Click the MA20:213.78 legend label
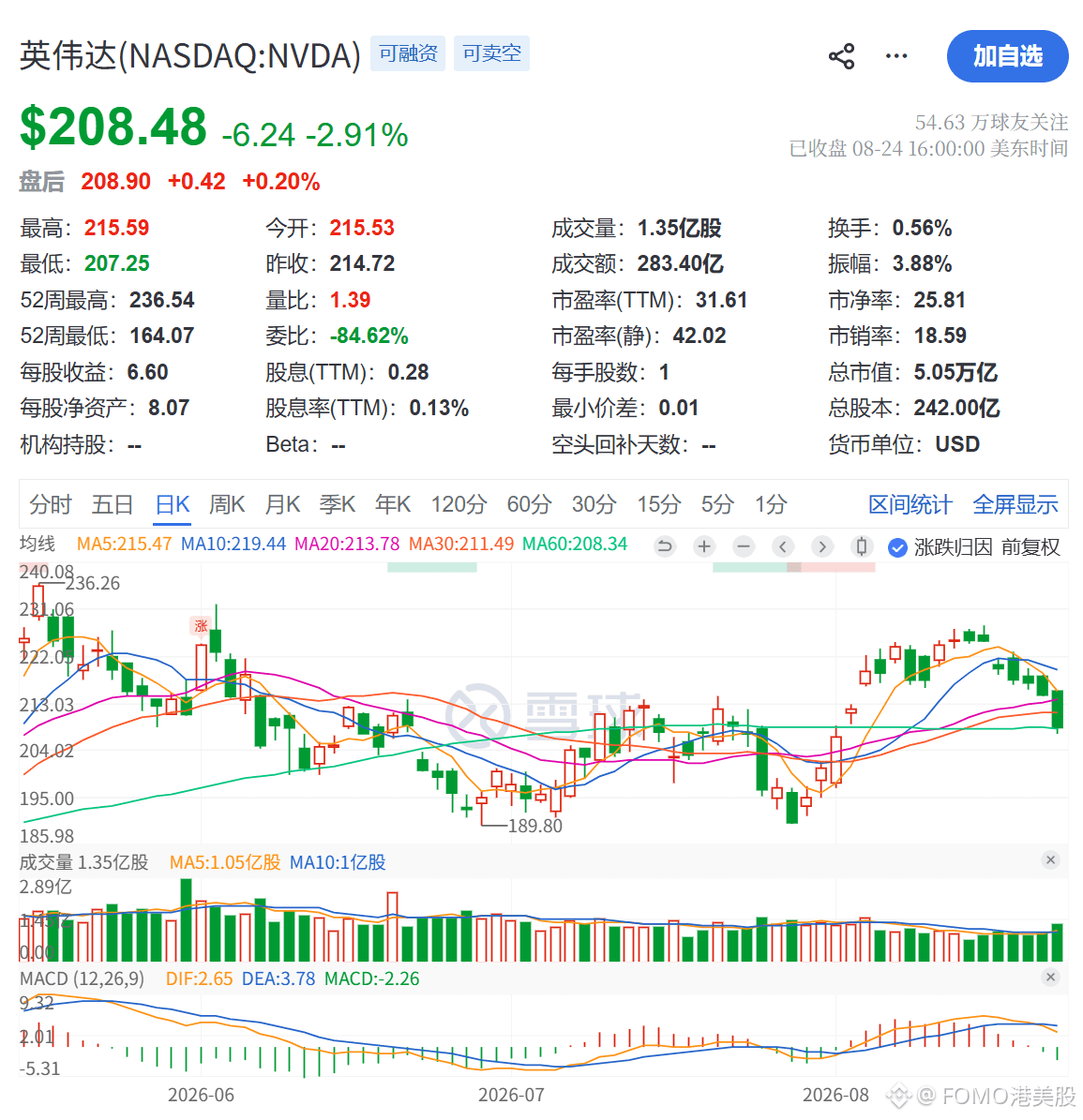 pos(347,544)
